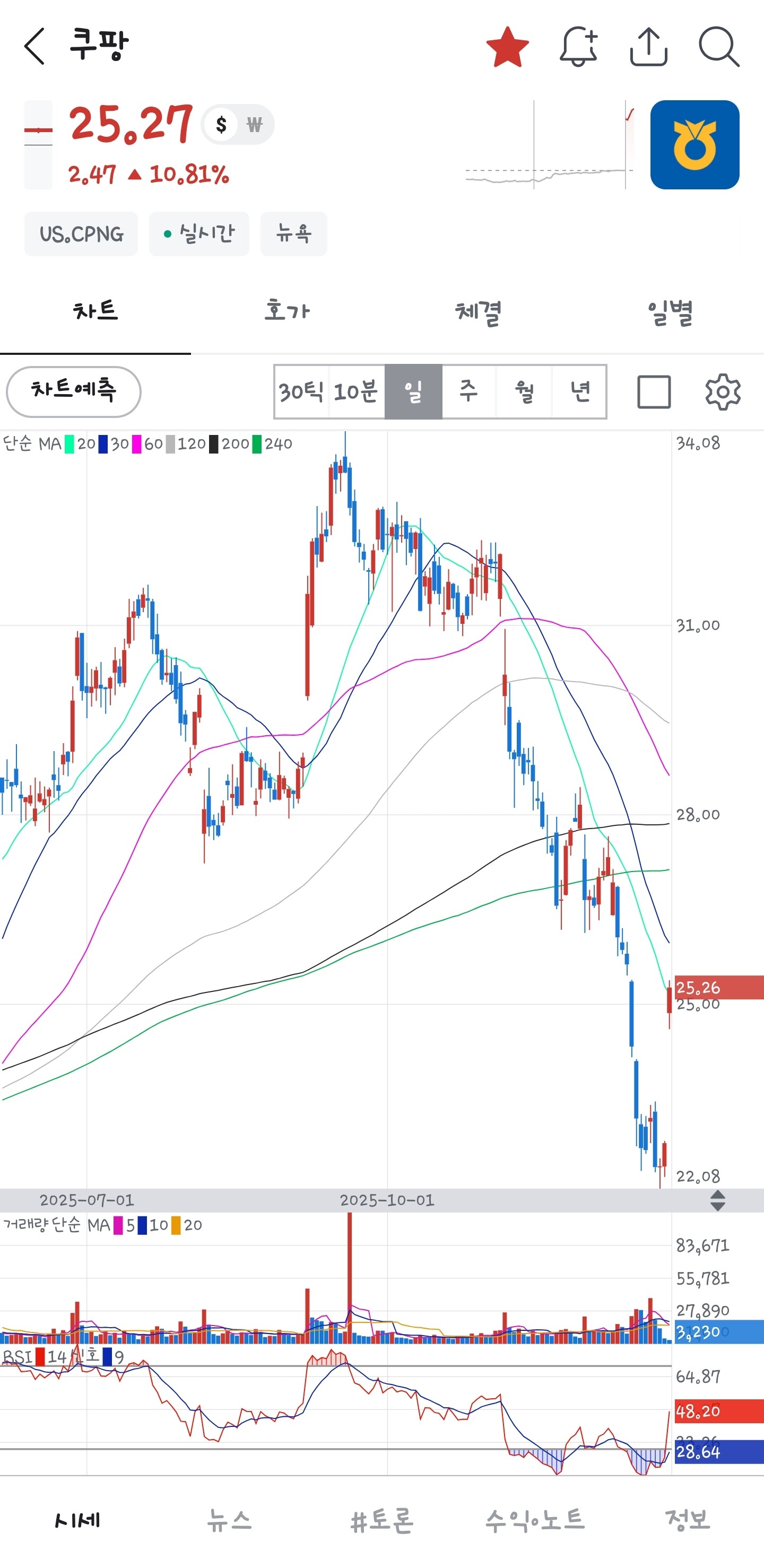Tap the 뉴욕 exchange tag

pos(293,234)
